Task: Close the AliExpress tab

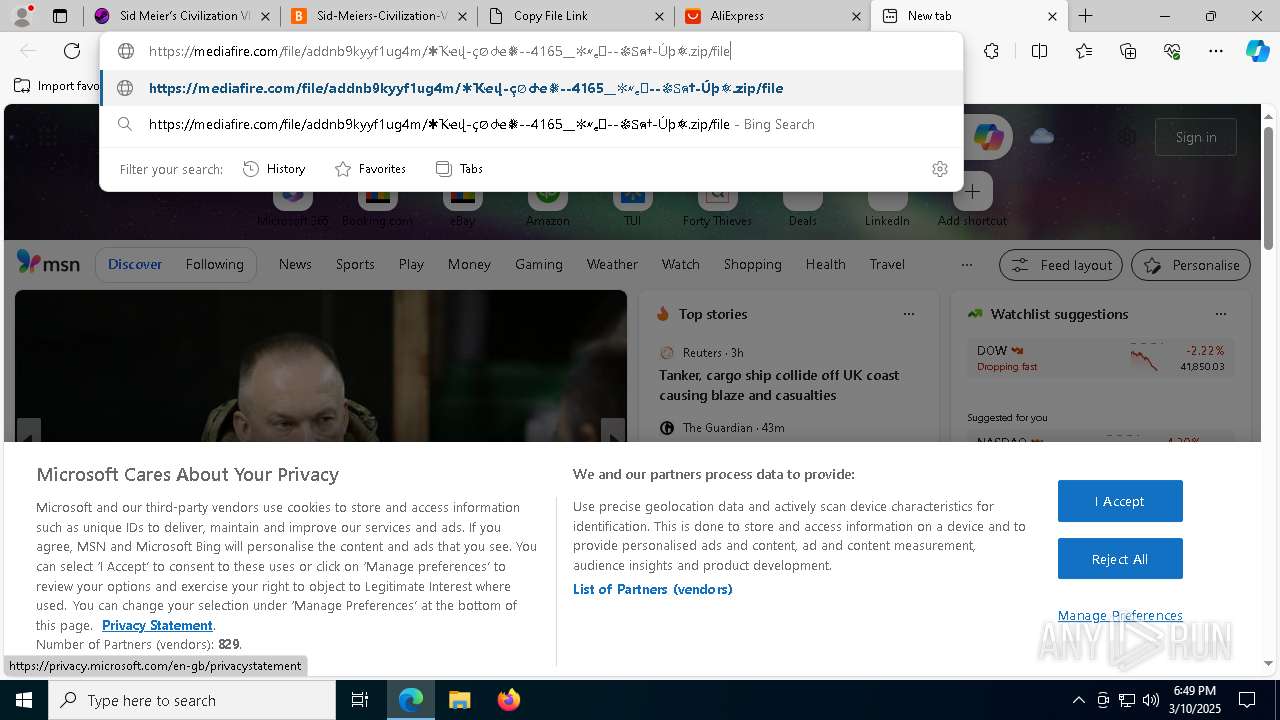Action: pos(856,16)
